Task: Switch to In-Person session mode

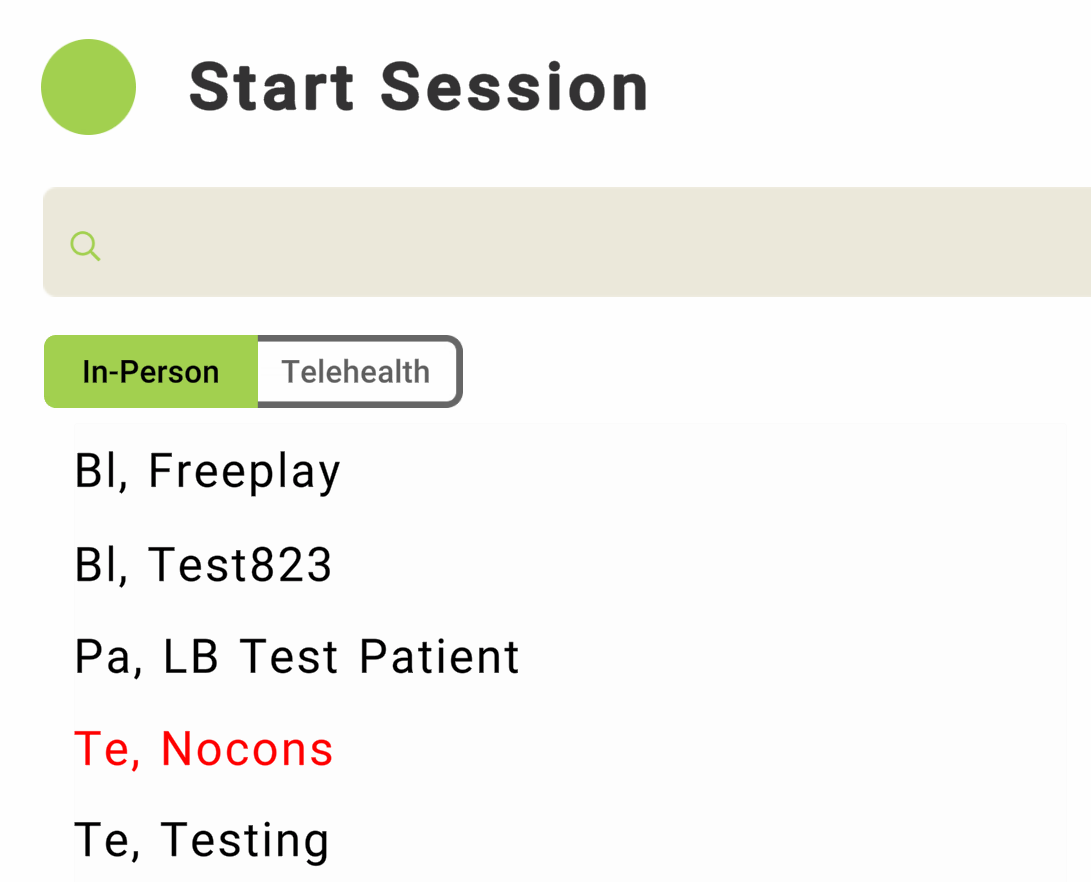Action: pos(151,372)
